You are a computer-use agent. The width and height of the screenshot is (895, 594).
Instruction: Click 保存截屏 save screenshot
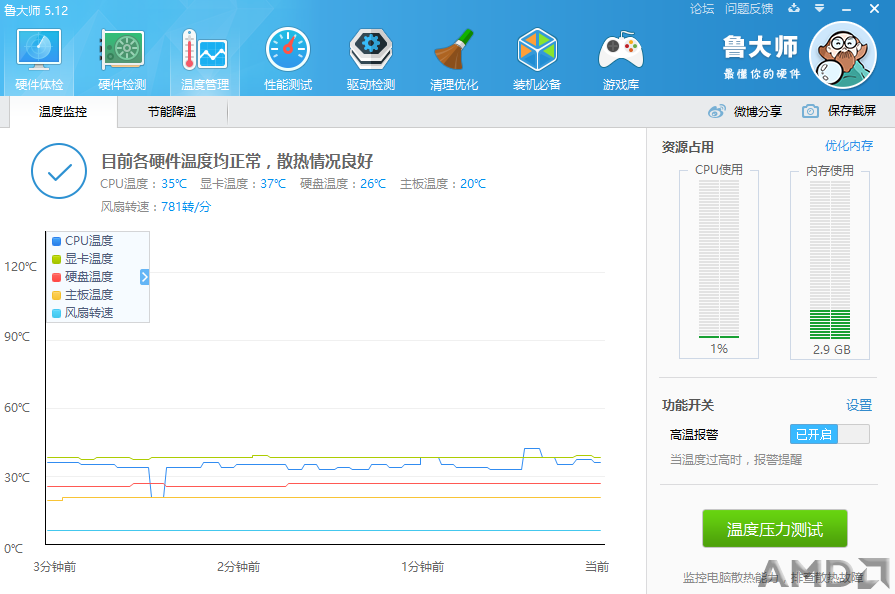tap(852, 111)
